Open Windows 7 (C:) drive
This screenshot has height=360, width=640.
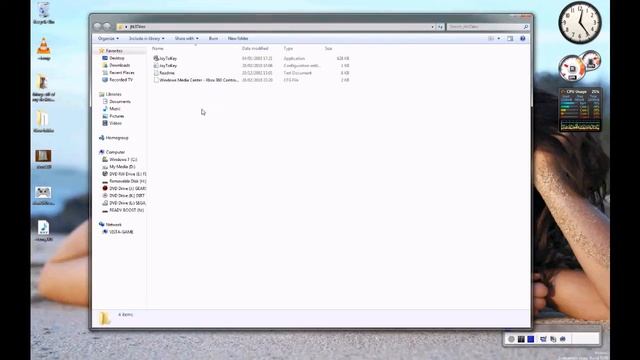123,160
